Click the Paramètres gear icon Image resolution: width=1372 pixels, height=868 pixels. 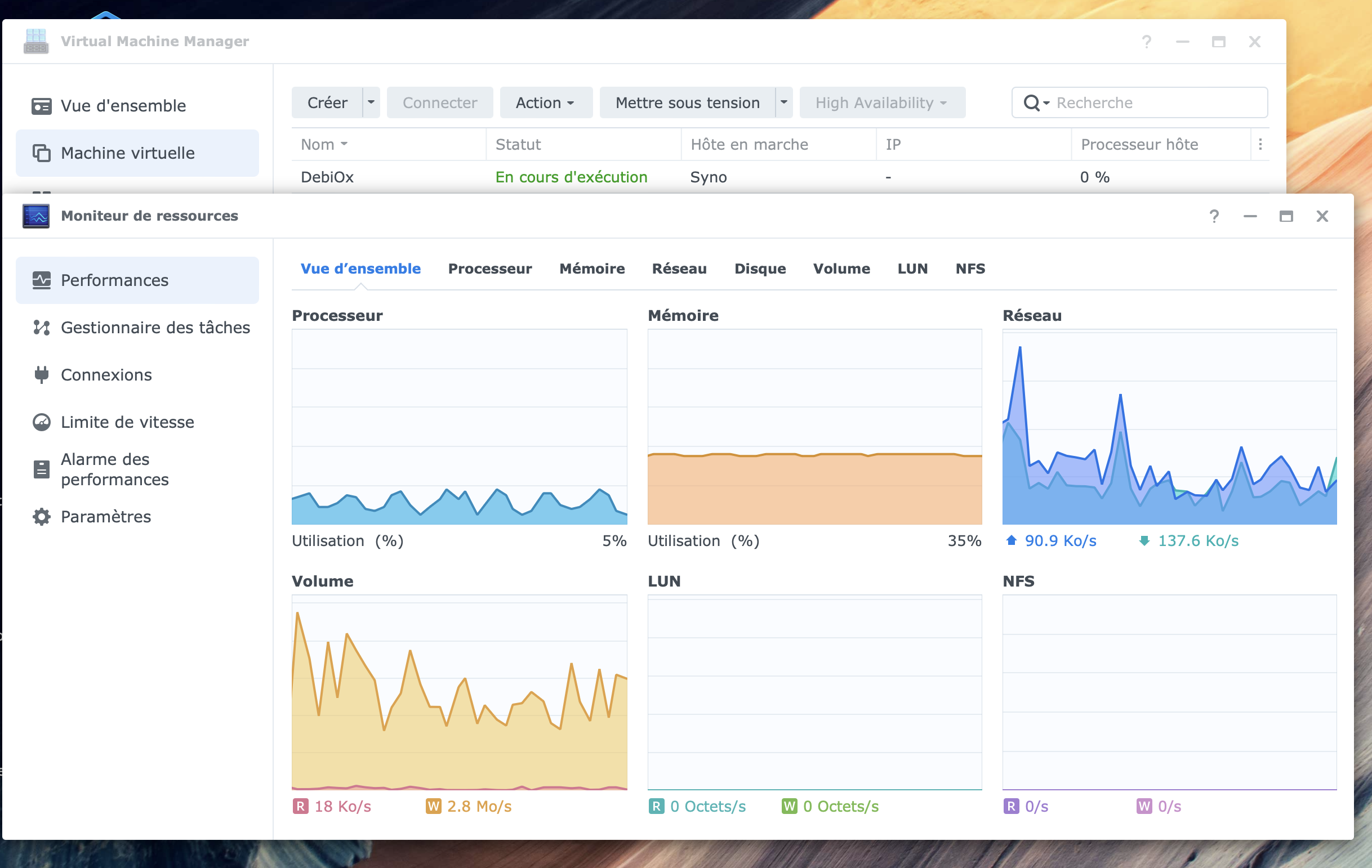point(41,517)
